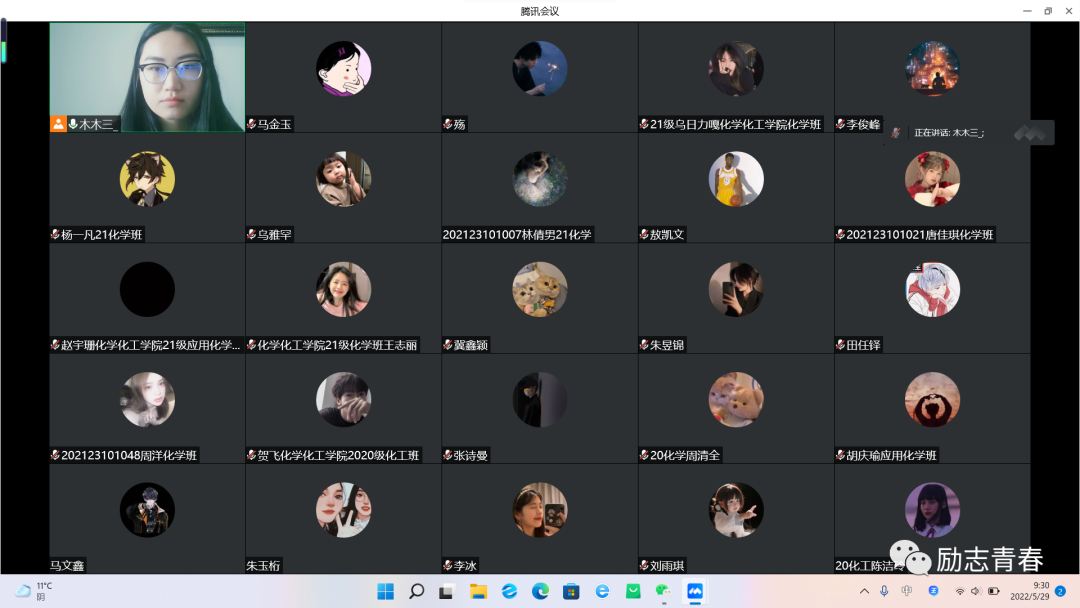This screenshot has height=608, width=1080.
Task: Click the Tencent Meeting taskbar icon
Action: pyautogui.click(x=694, y=591)
